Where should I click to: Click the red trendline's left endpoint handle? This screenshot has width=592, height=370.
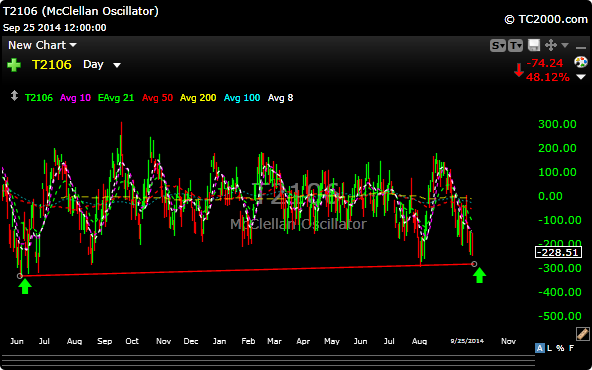tap(20, 276)
